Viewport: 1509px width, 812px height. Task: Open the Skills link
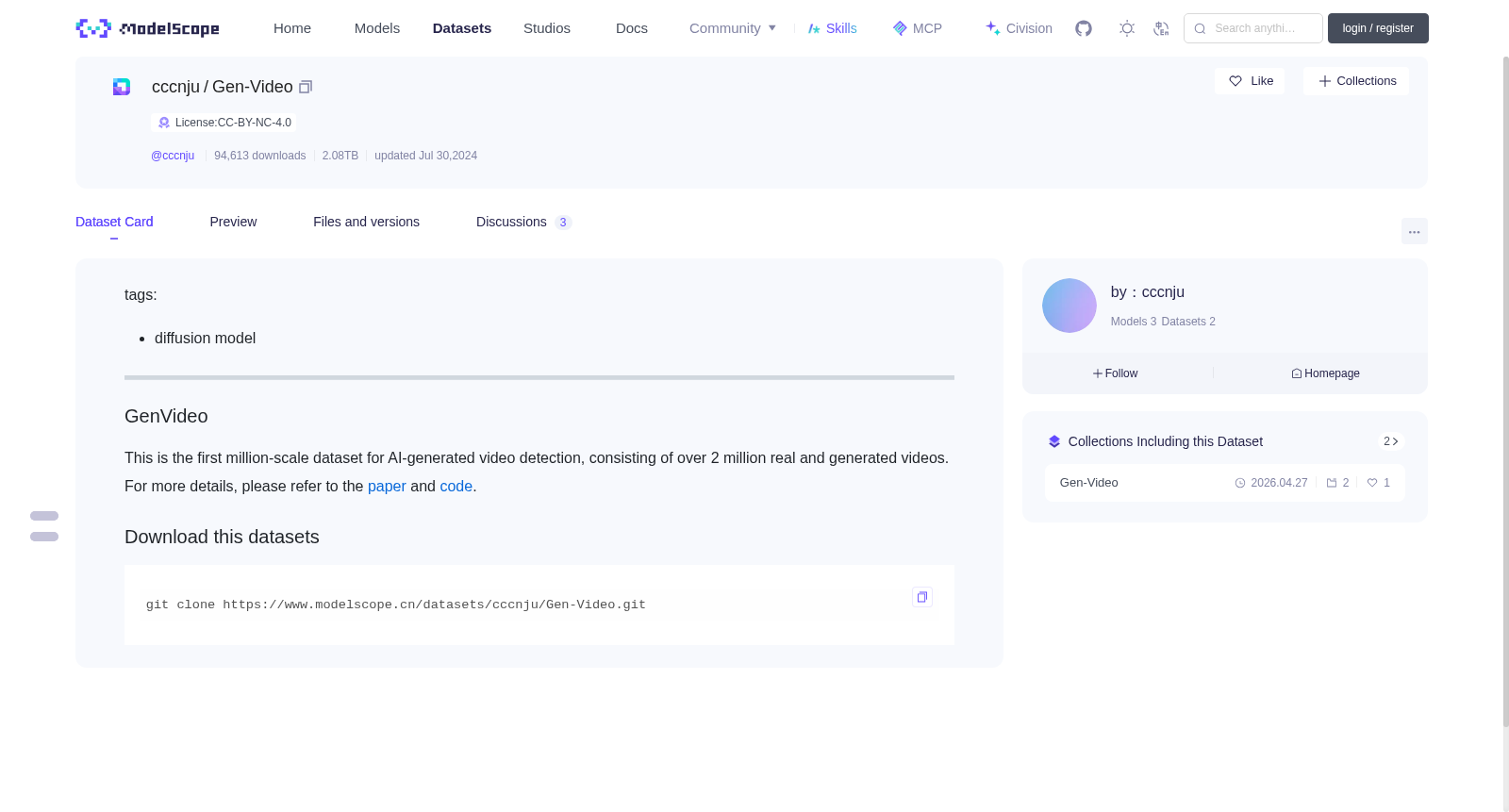pyautogui.click(x=833, y=28)
